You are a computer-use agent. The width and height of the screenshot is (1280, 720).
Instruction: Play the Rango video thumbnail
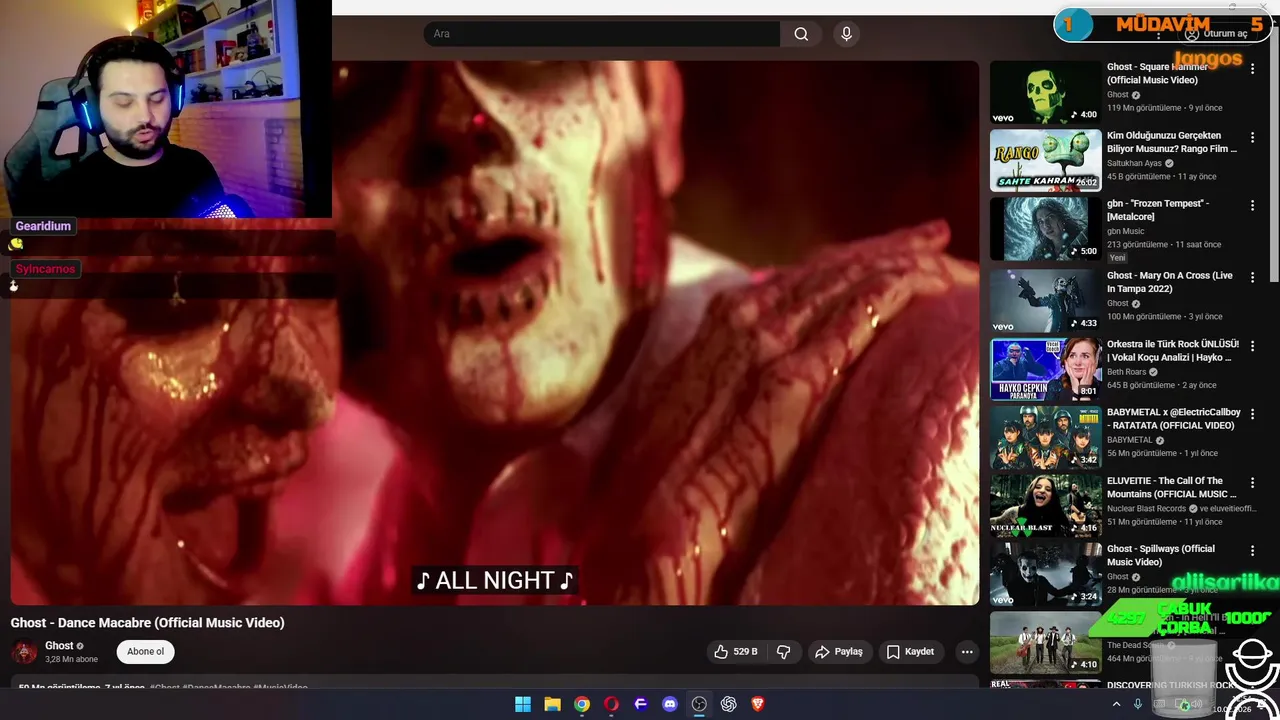pos(1045,160)
